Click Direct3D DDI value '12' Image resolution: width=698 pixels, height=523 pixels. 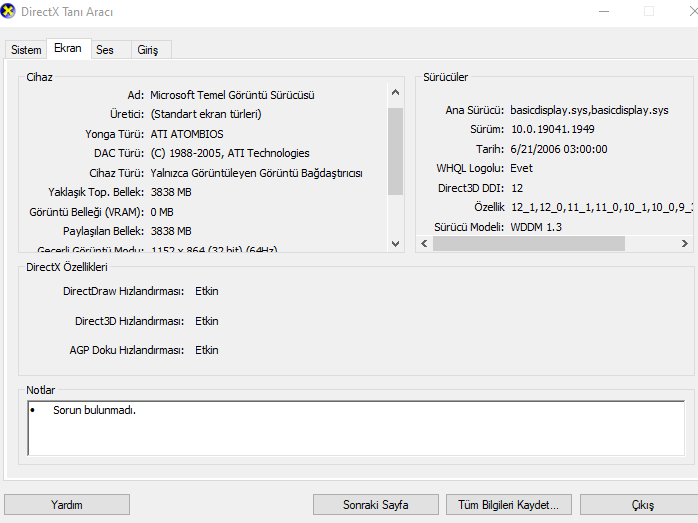pyautogui.click(x=517, y=188)
